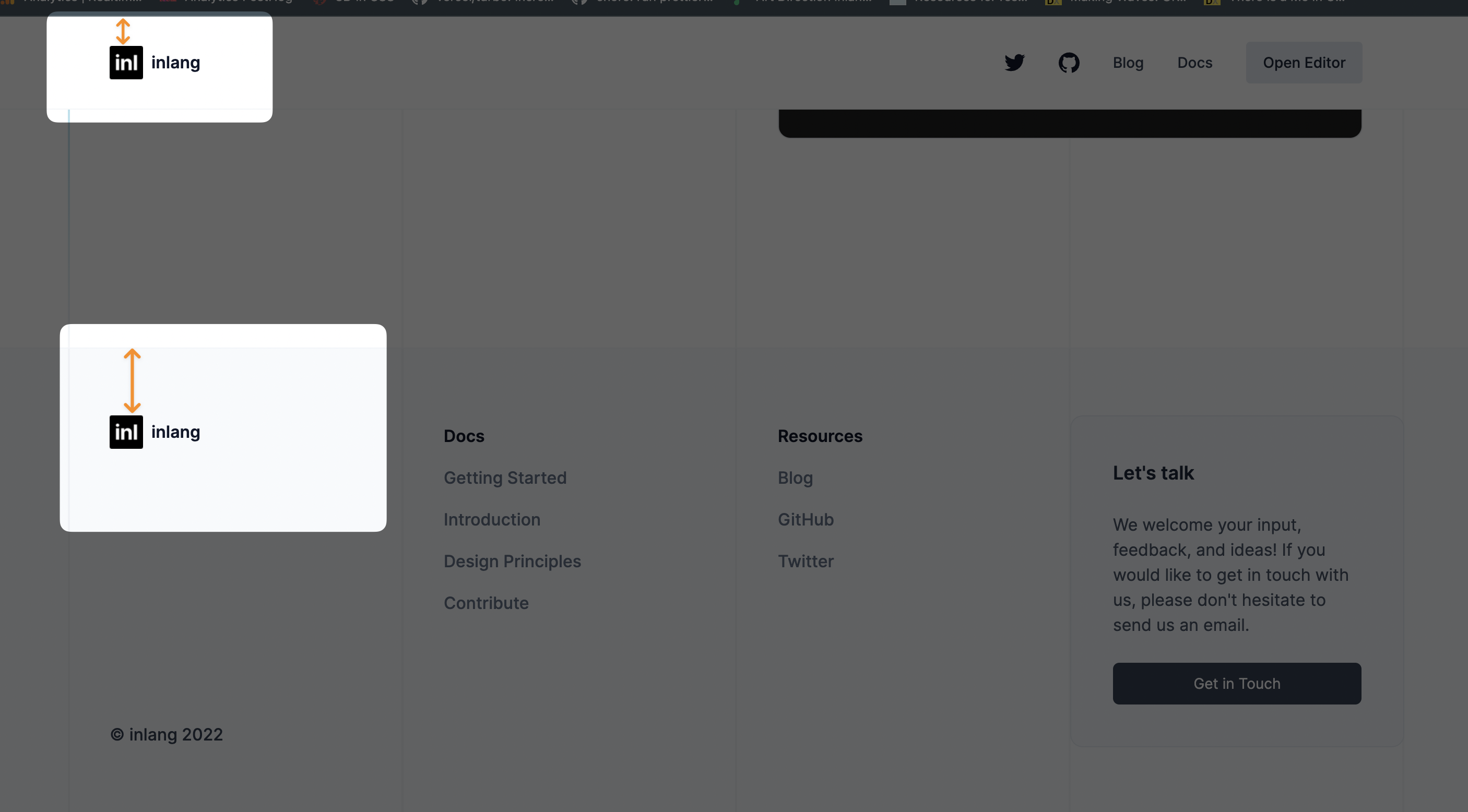Open the Contribute link in footer
This screenshot has width=1468, height=812.
click(486, 603)
